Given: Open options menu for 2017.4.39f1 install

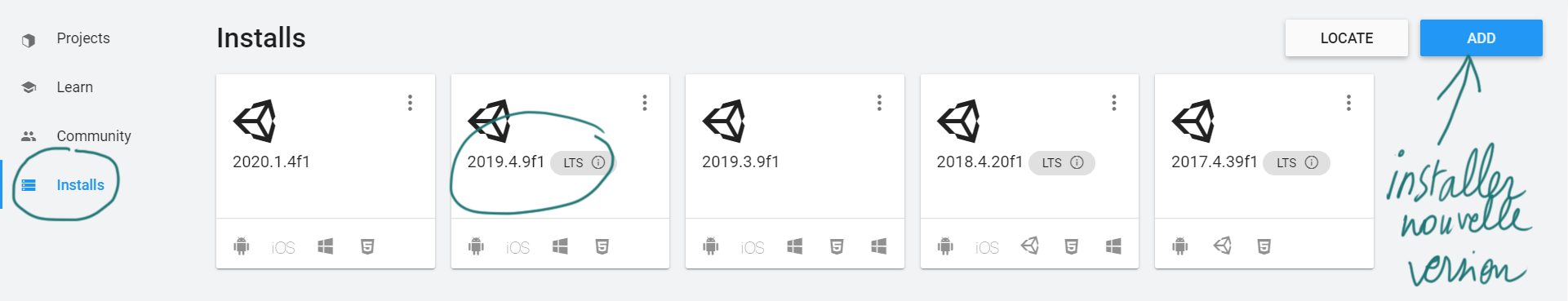Looking at the screenshot, I should click(1348, 103).
